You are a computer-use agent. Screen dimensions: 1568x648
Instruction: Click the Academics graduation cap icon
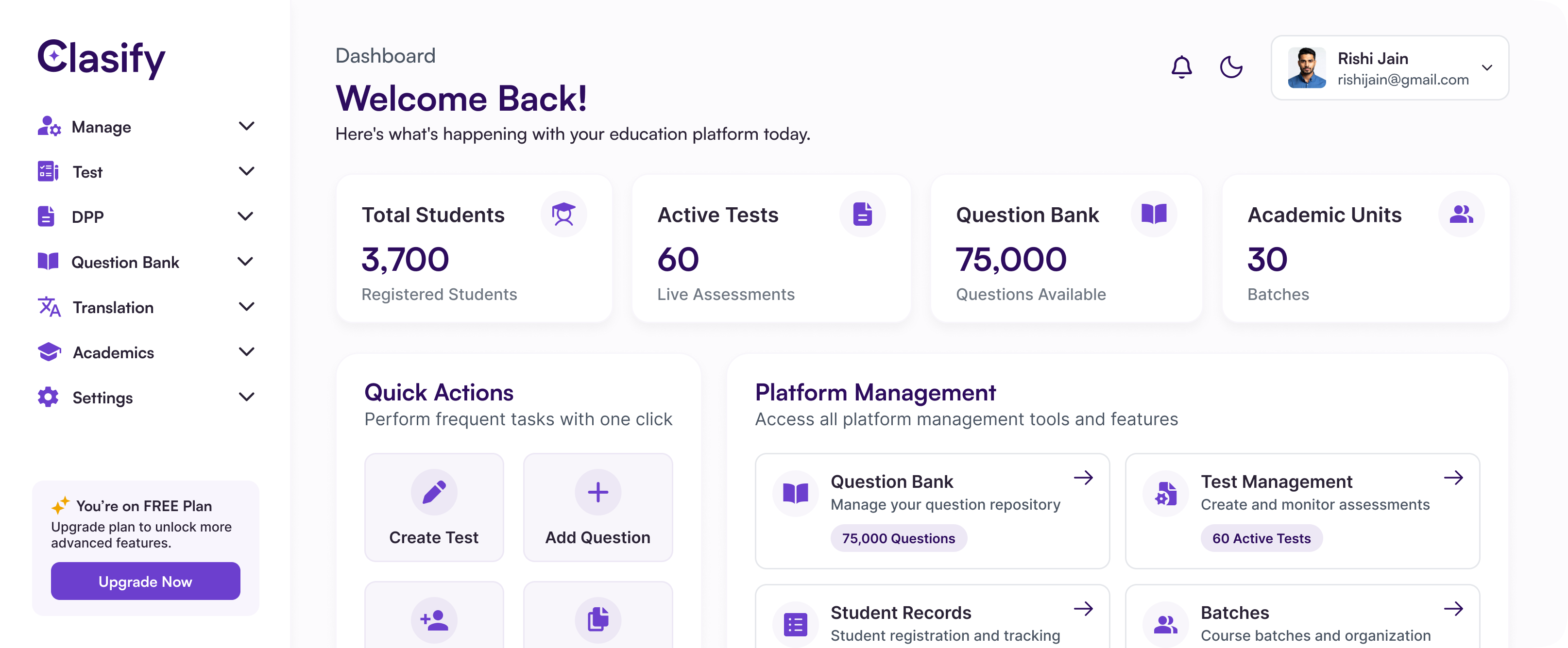pos(50,352)
